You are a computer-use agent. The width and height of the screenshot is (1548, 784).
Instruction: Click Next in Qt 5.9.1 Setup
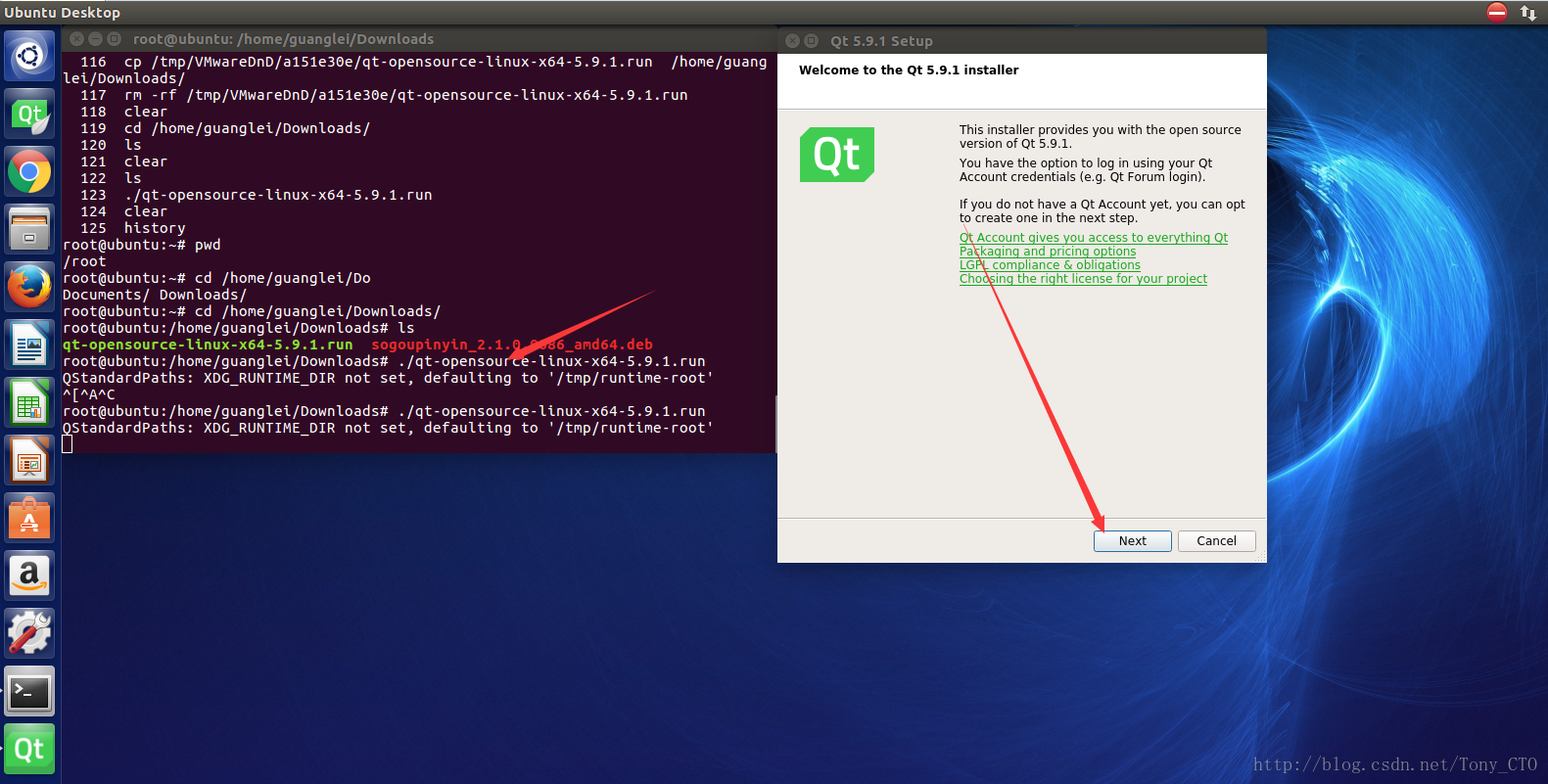(1133, 541)
